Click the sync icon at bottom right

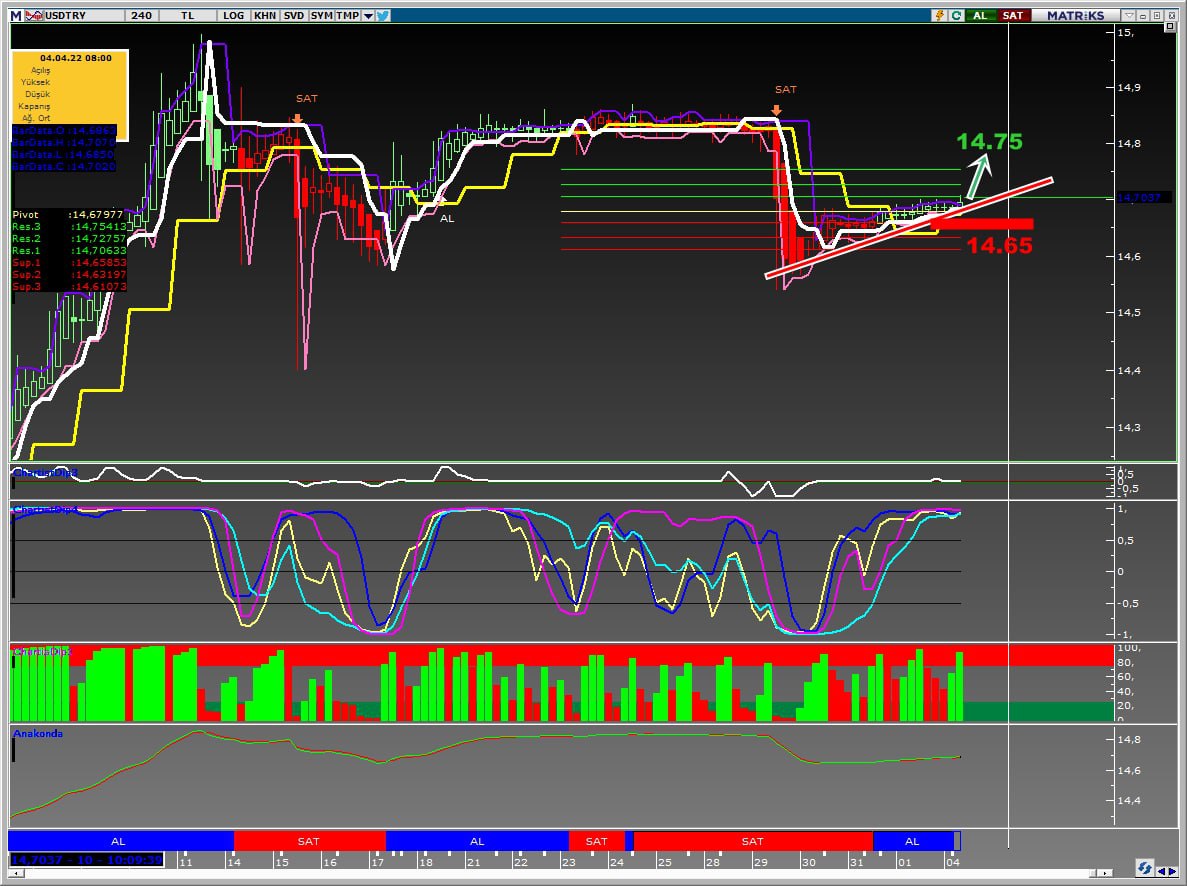1144,867
